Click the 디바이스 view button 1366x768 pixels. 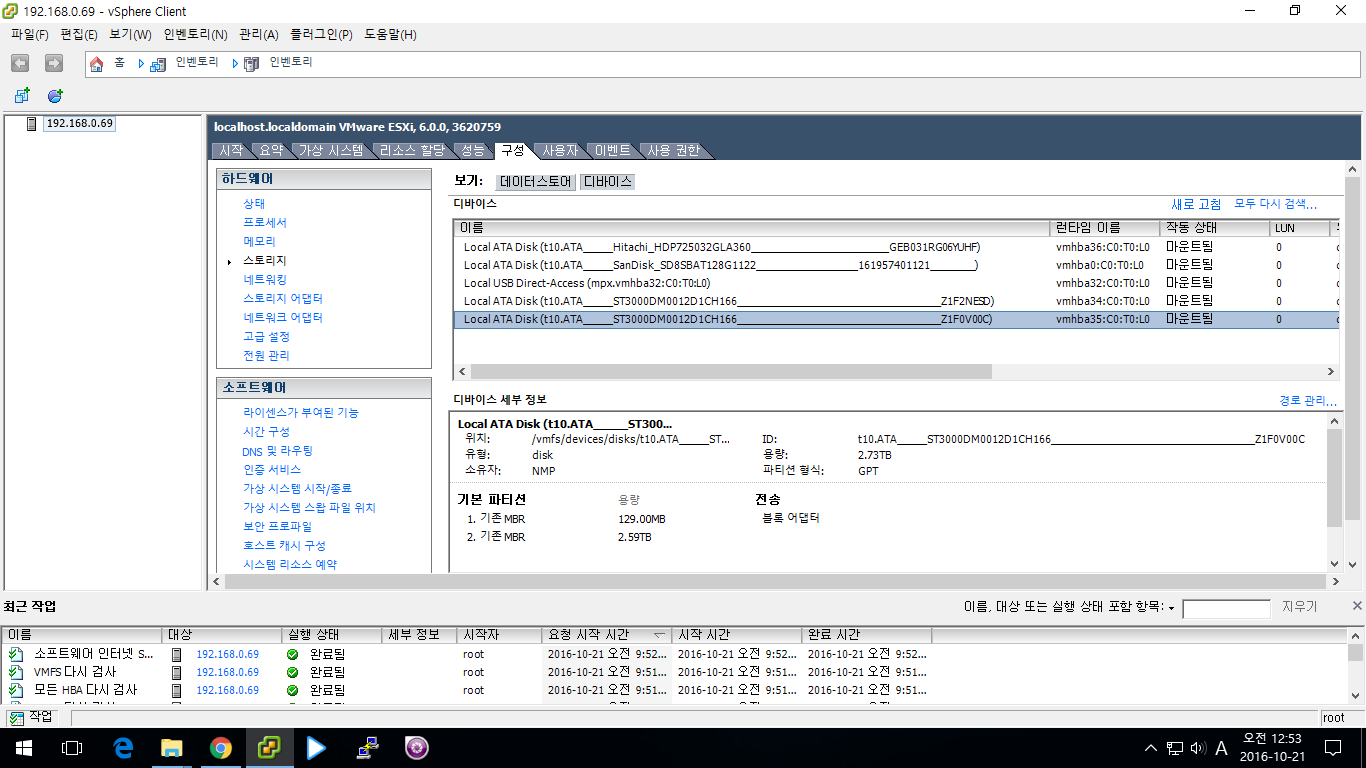[x=607, y=182]
